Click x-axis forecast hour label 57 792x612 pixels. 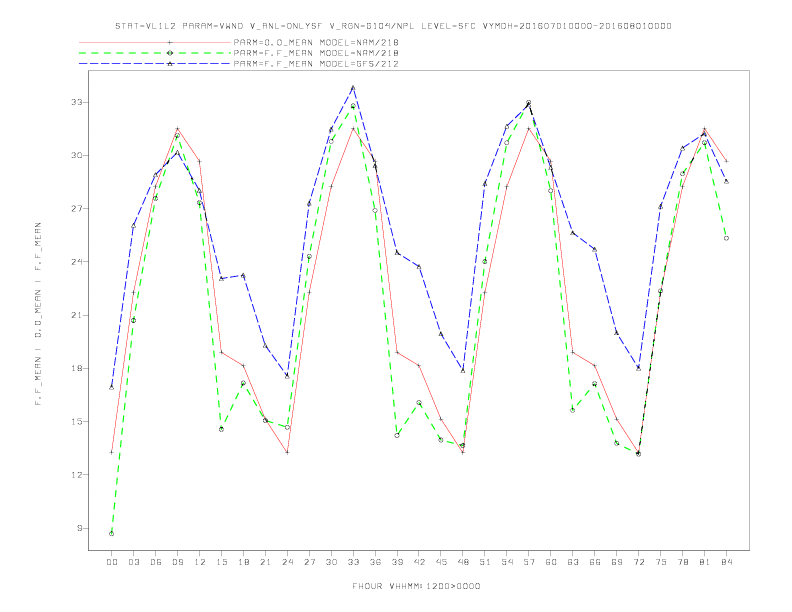[529, 562]
